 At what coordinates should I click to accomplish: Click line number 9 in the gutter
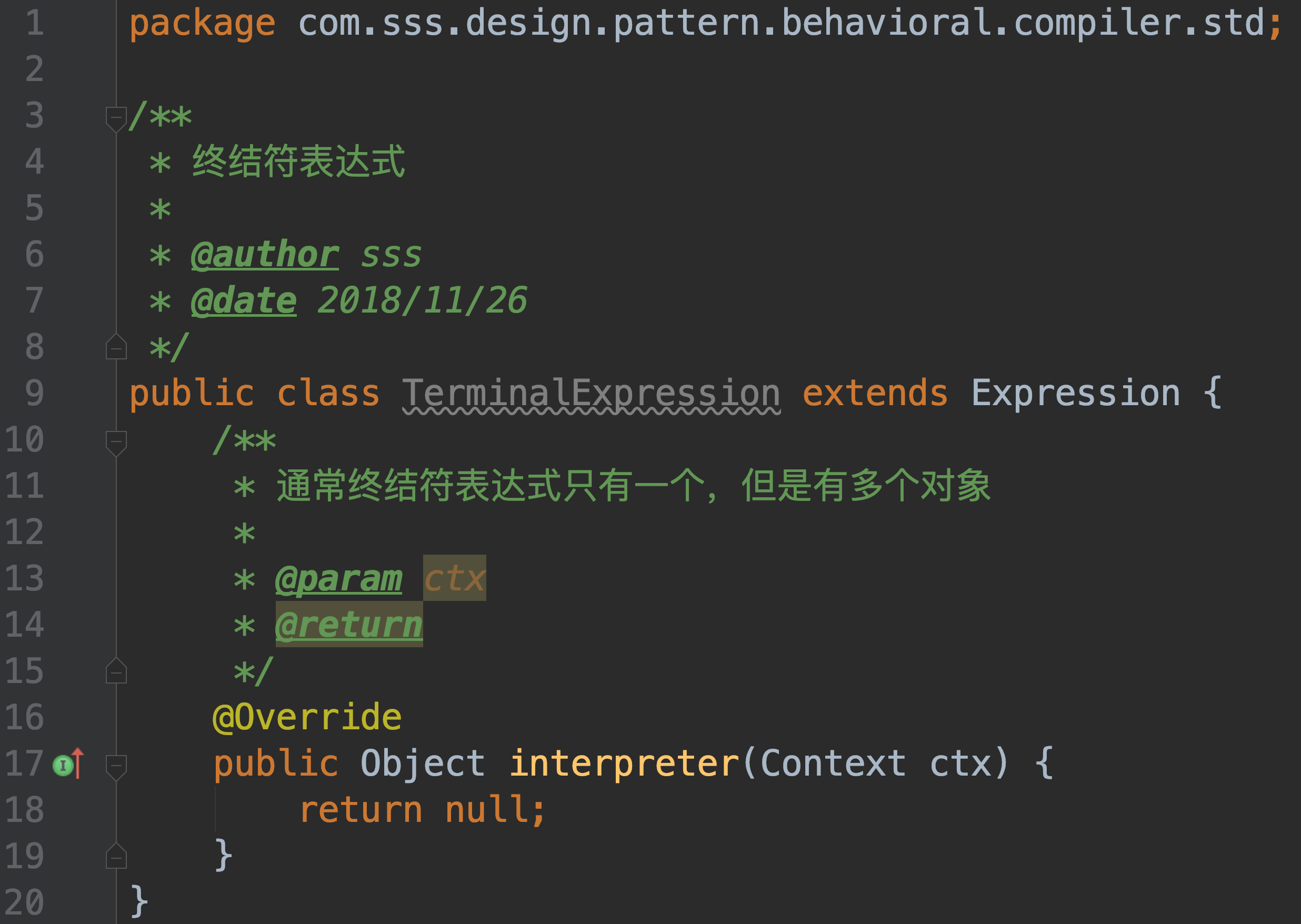[34, 393]
